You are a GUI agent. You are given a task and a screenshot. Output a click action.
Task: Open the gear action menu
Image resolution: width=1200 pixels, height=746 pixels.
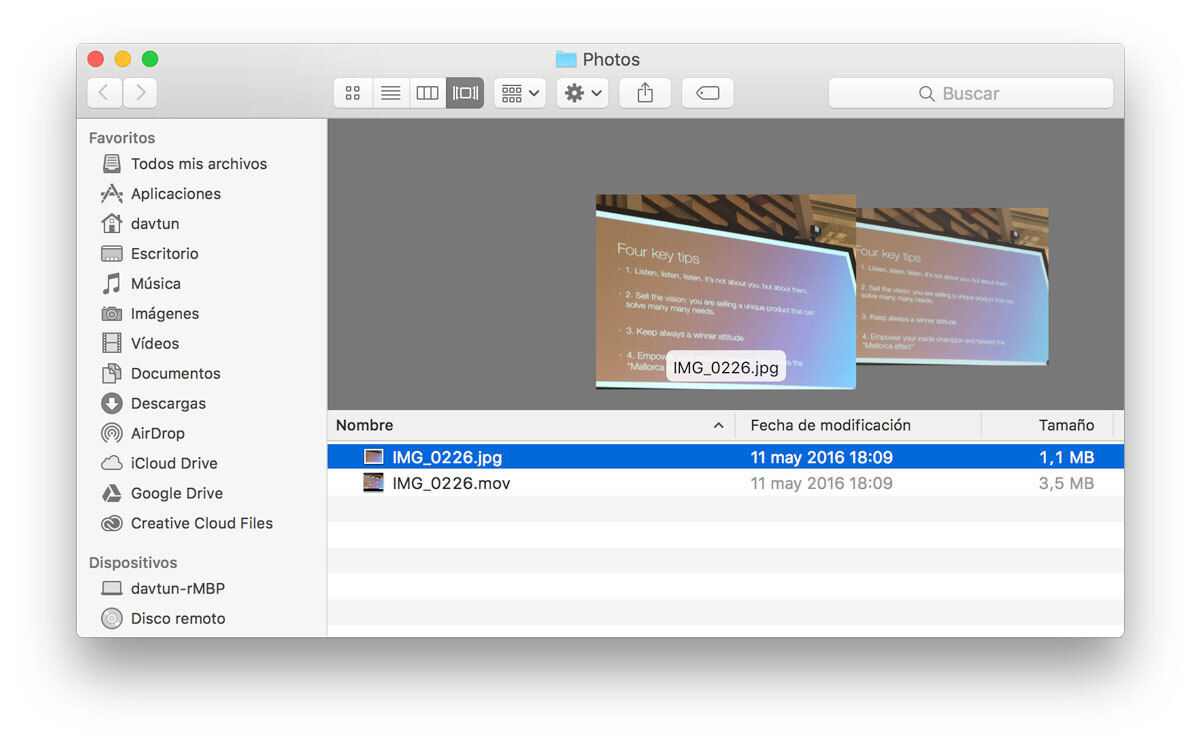tap(583, 93)
